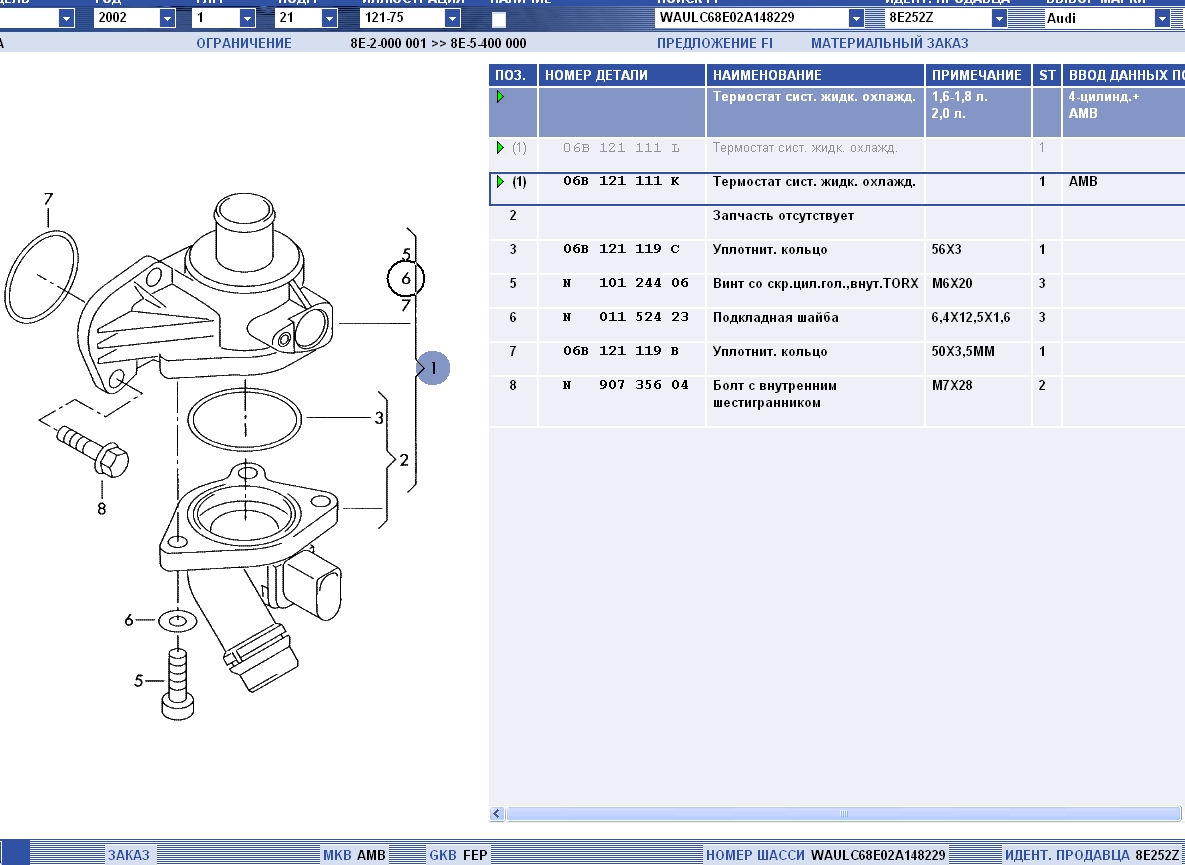This screenshot has height=865, width=1185.
Task: Click the ЗАКАЗ button in the status bar
Action: 128,855
